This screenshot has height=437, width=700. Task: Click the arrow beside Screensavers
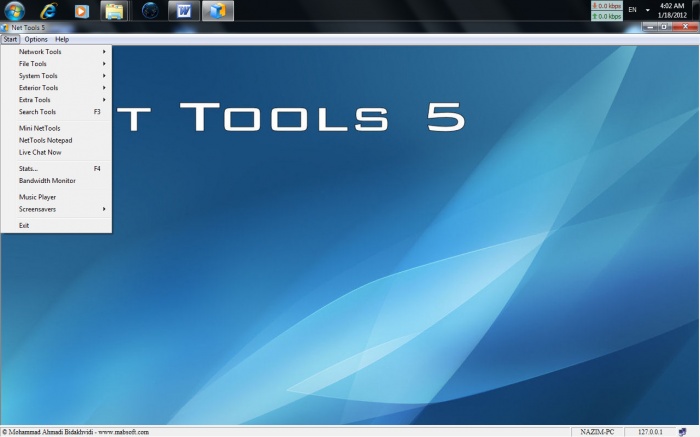tap(104, 209)
